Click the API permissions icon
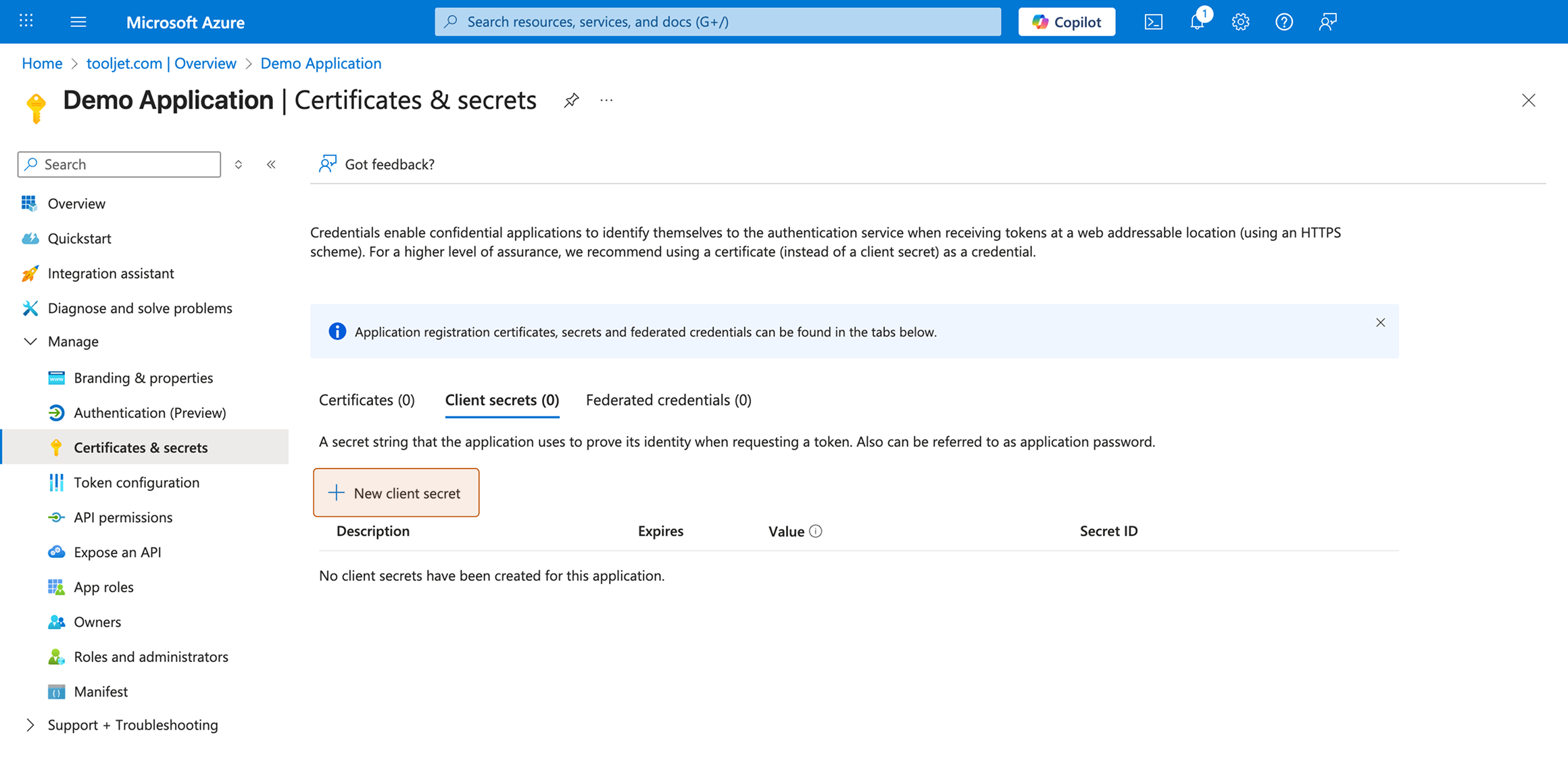 click(x=56, y=517)
